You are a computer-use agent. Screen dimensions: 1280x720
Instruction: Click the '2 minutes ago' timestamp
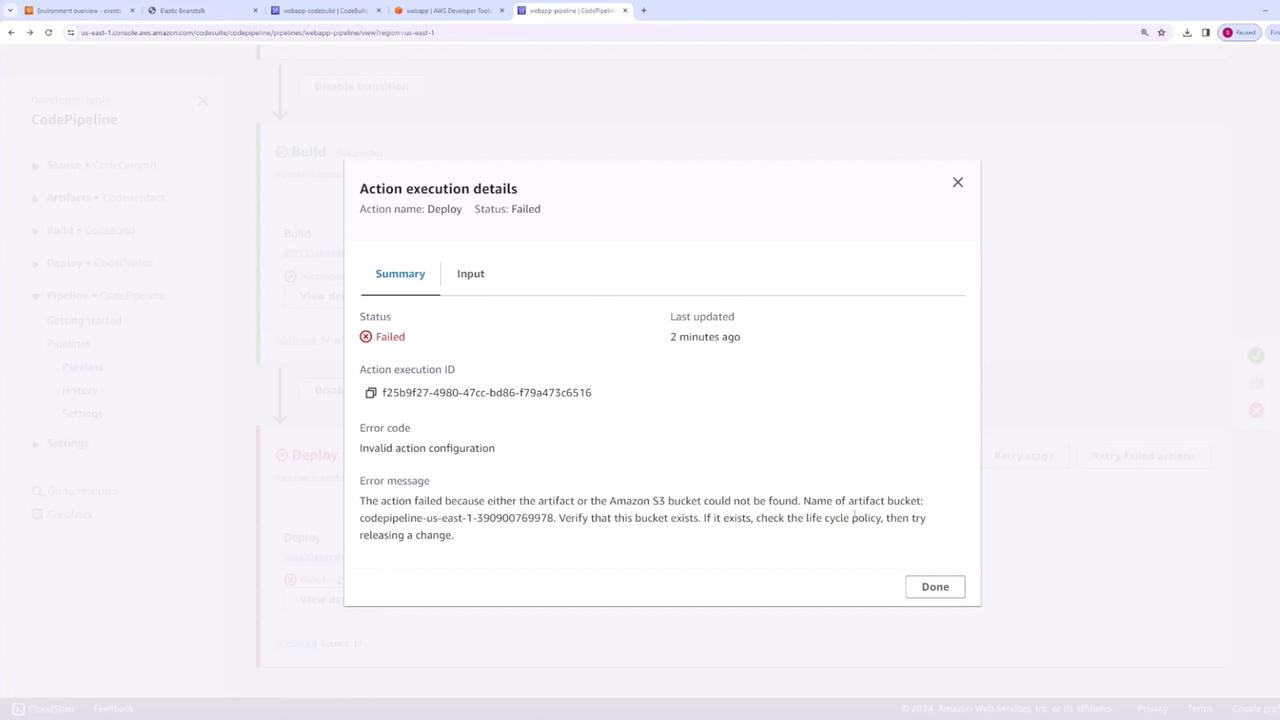(705, 337)
